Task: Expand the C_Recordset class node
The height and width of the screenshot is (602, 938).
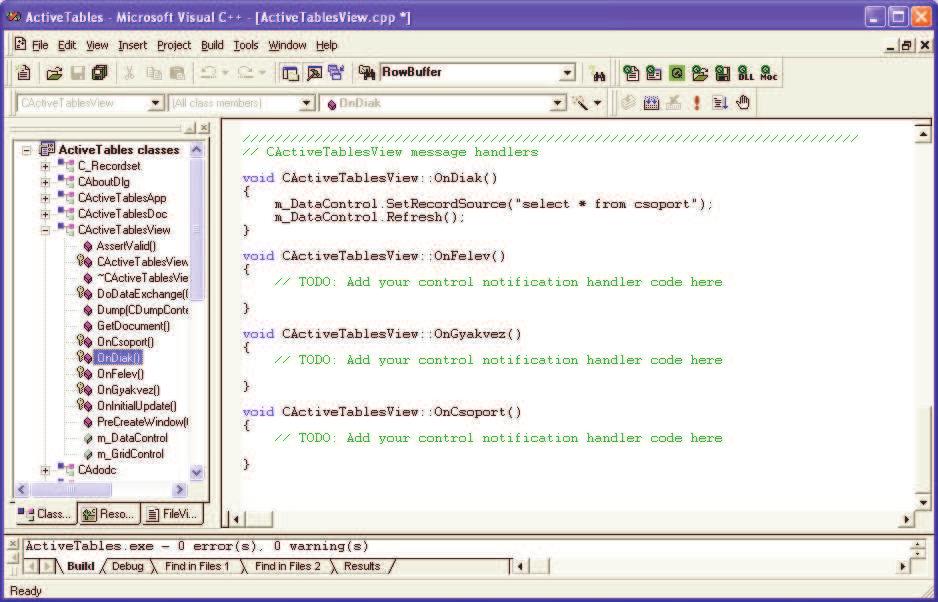Action: (45, 166)
